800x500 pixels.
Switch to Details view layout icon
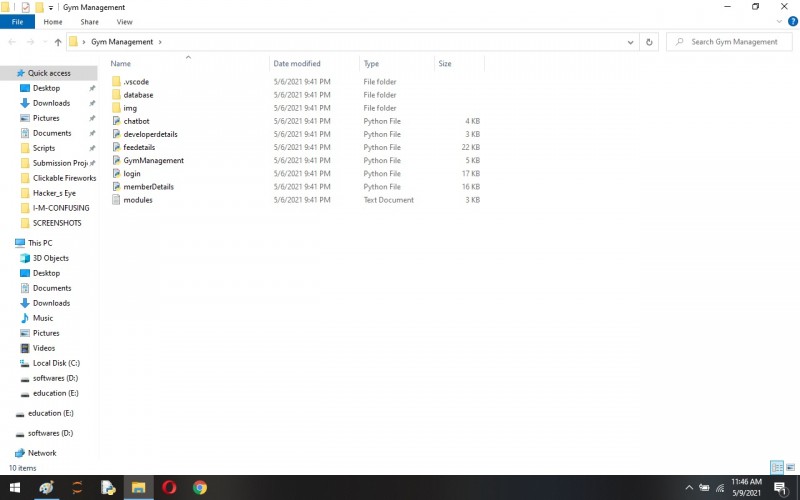coord(777,467)
